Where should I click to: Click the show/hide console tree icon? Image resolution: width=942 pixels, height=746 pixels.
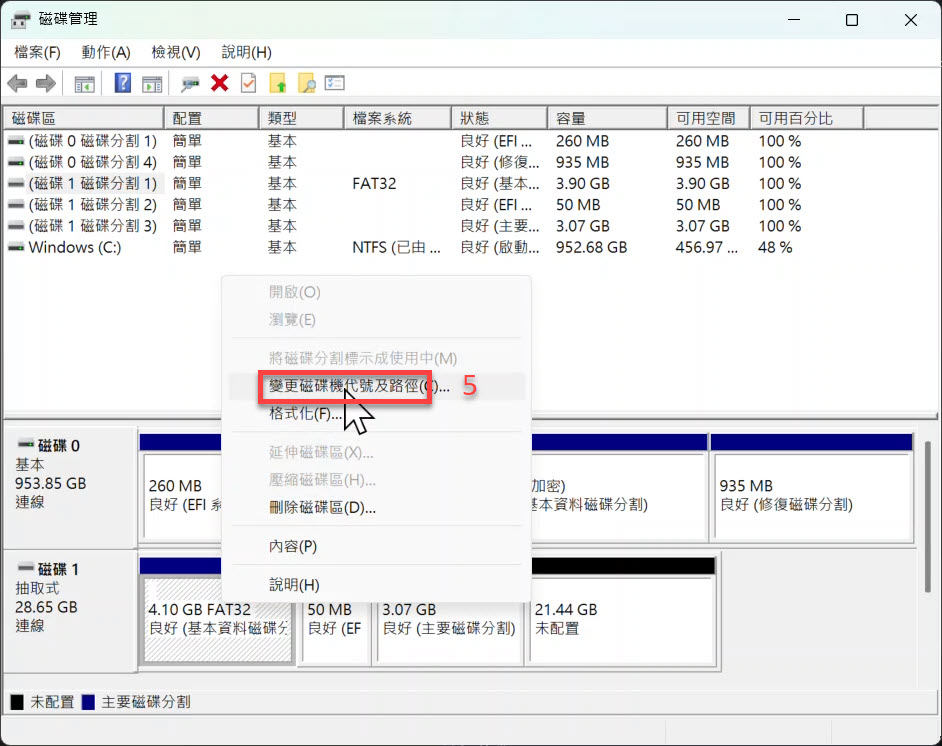[x=85, y=84]
